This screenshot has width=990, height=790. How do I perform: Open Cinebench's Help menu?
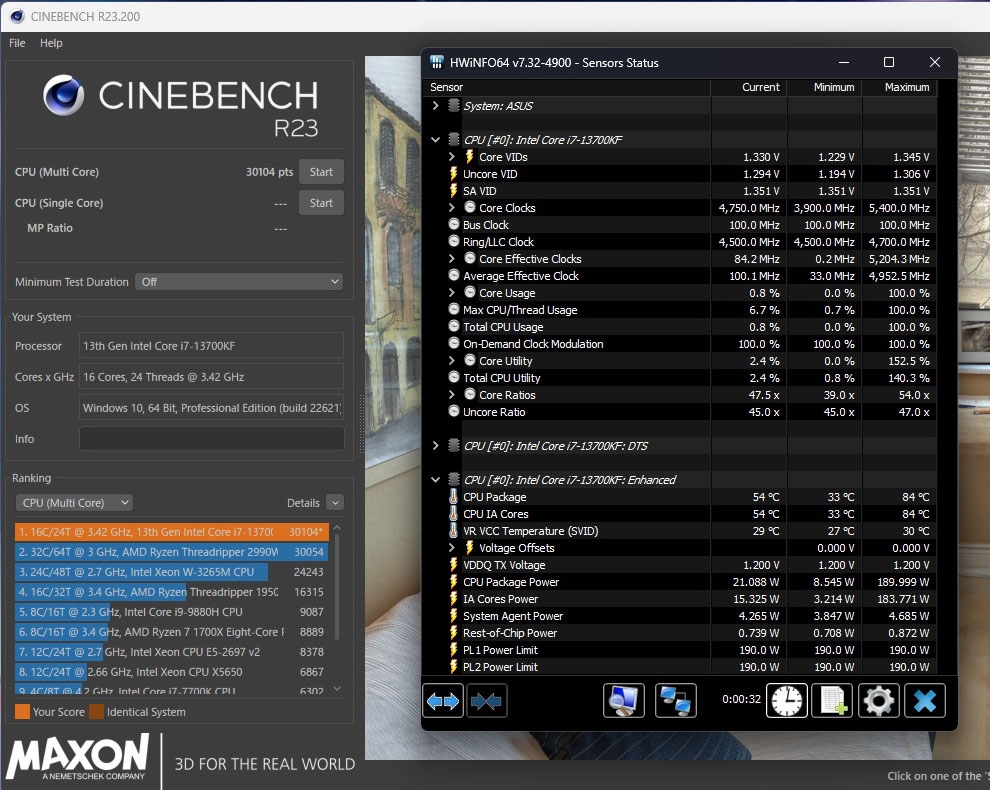(51, 43)
